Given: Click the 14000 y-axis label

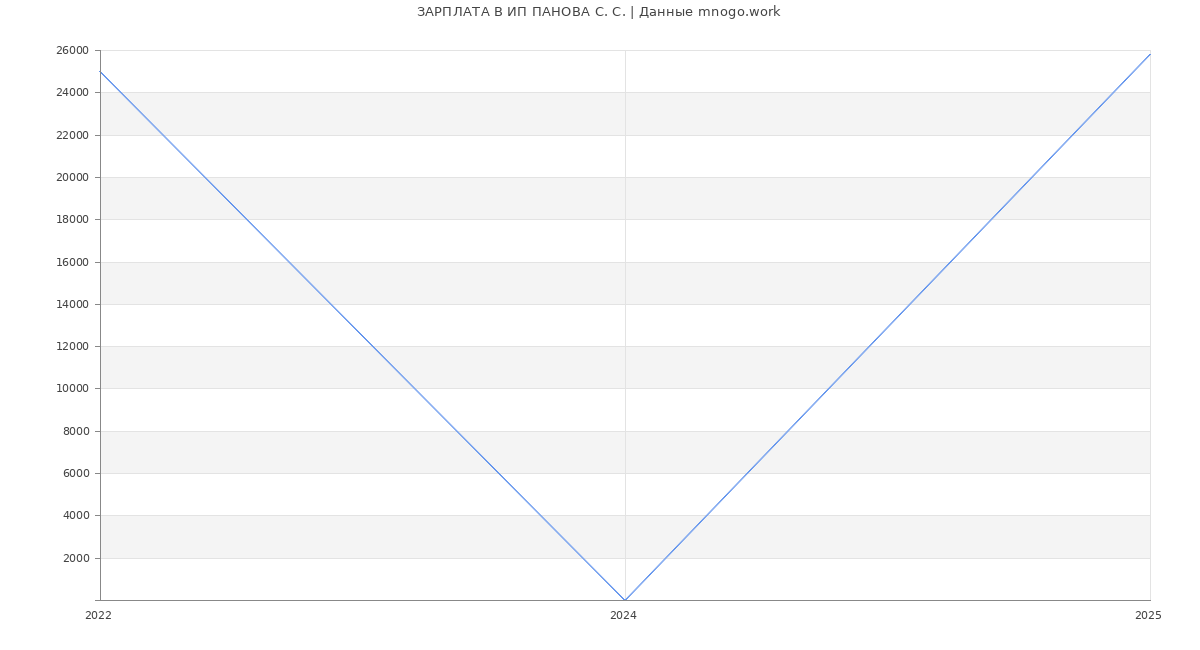Looking at the screenshot, I should point(72,304).
